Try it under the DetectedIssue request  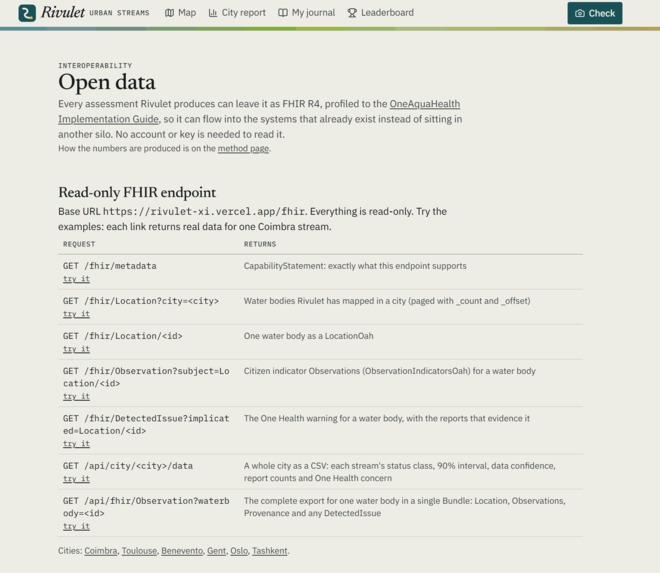[76, 444]
